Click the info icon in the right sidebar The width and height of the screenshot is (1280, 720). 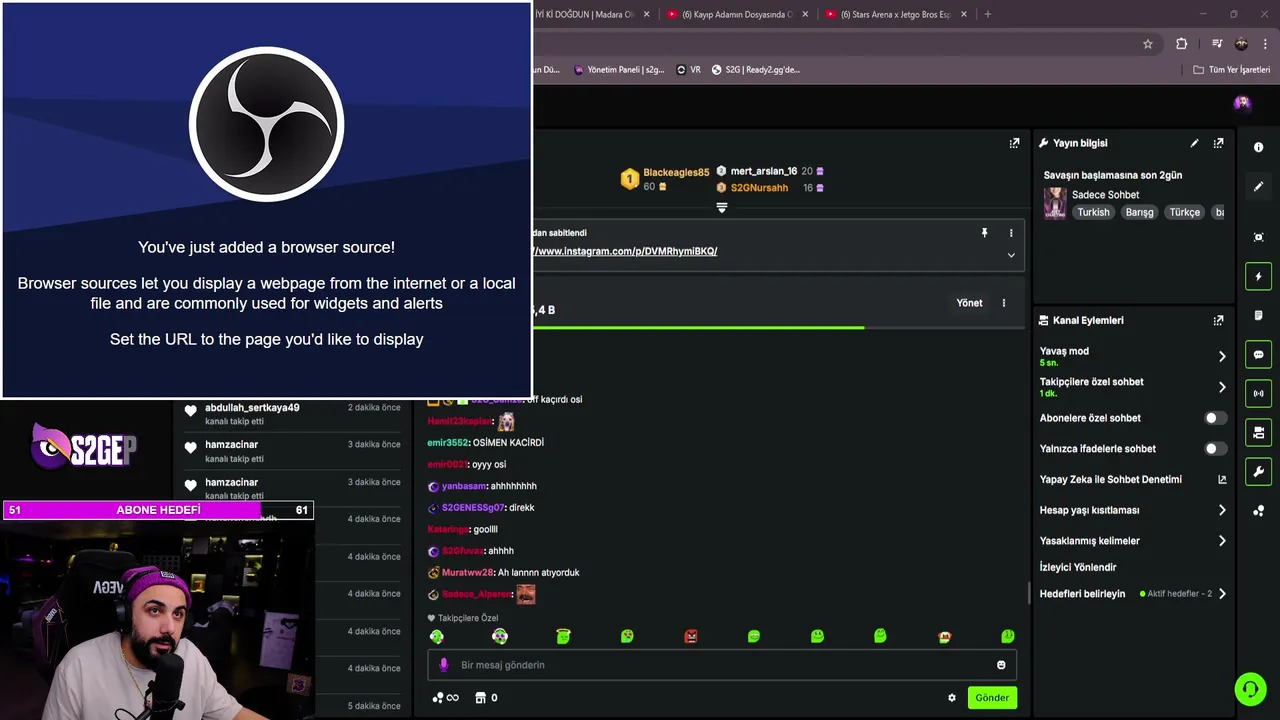click(1259, 147)
